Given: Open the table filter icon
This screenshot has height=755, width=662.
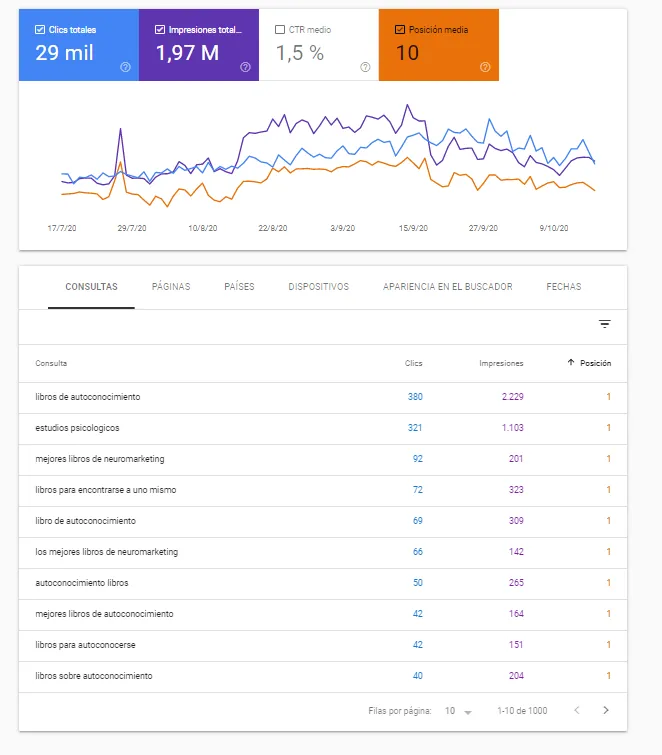Looking at the screenshot, I should pyautogui.click(x=605, y=324).
